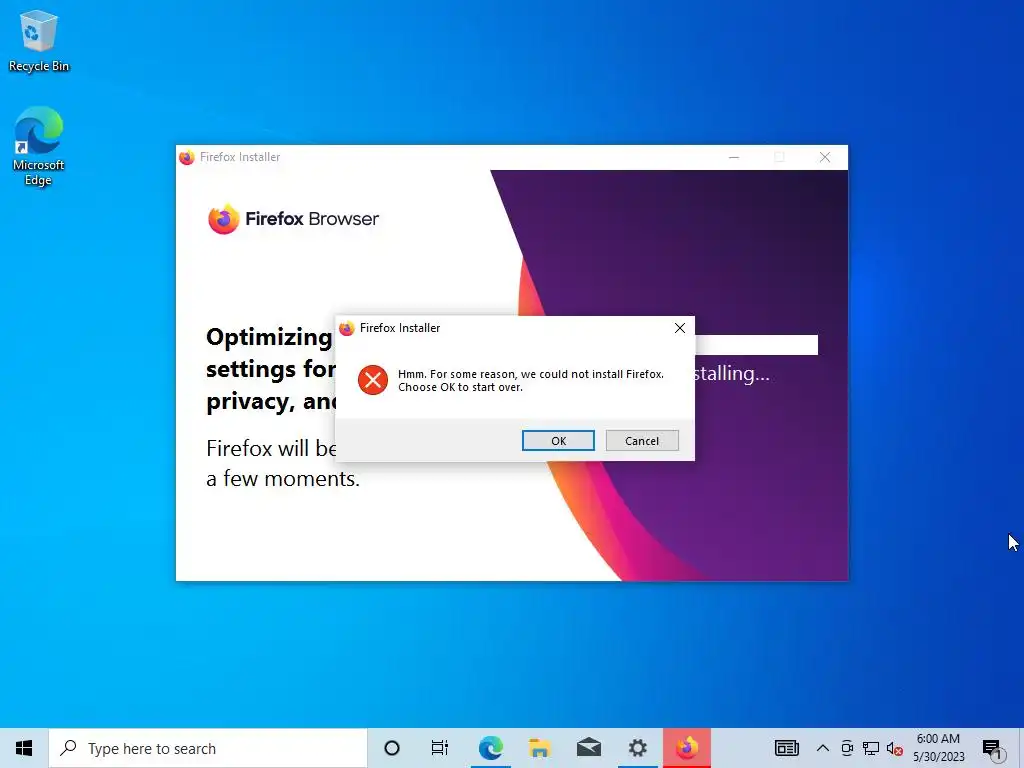
Task: Click the red error icon in dialog
Action: 373,380
